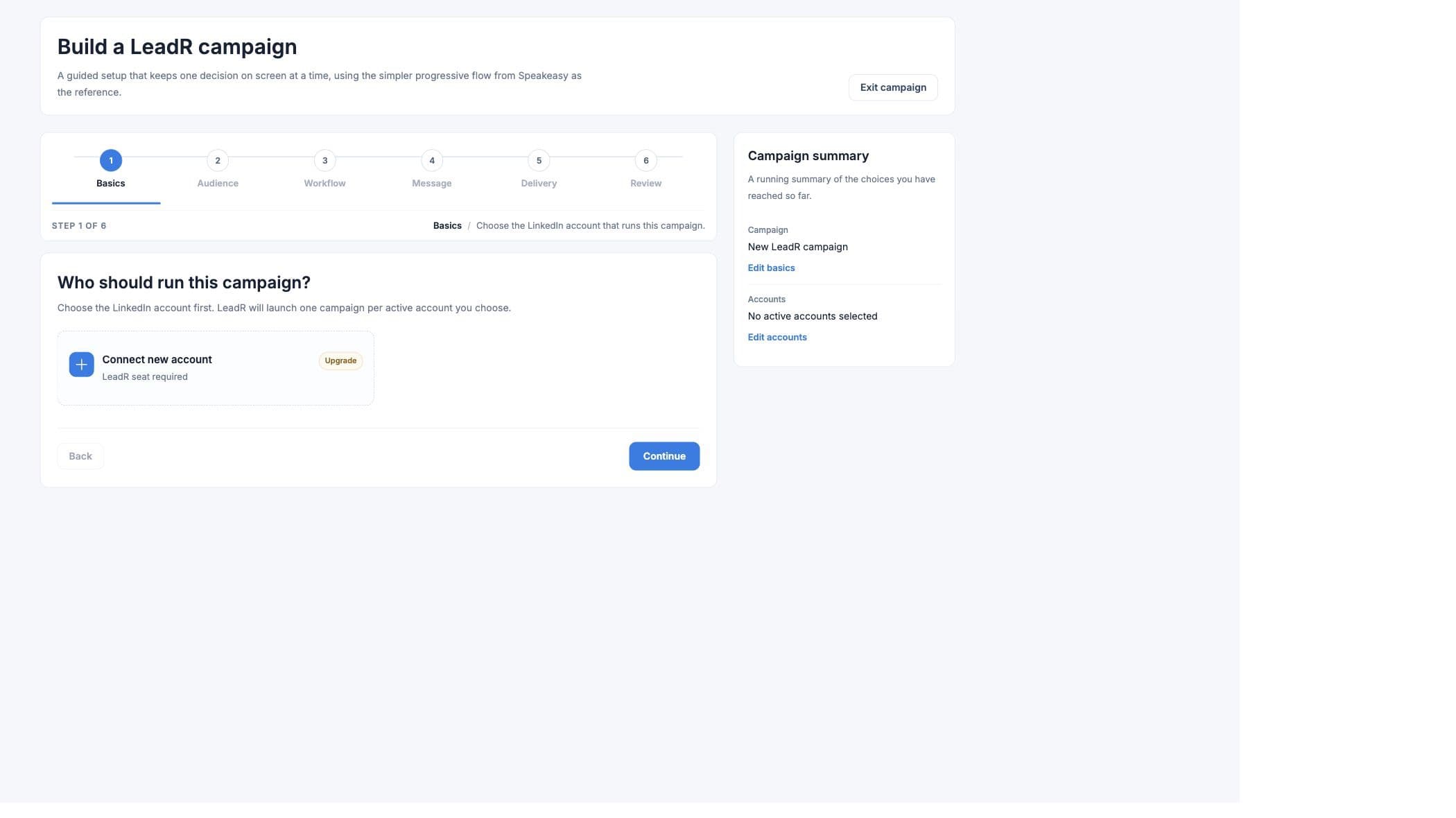Click the Delivery step label

pyautogui.click(x=539, y=183)
